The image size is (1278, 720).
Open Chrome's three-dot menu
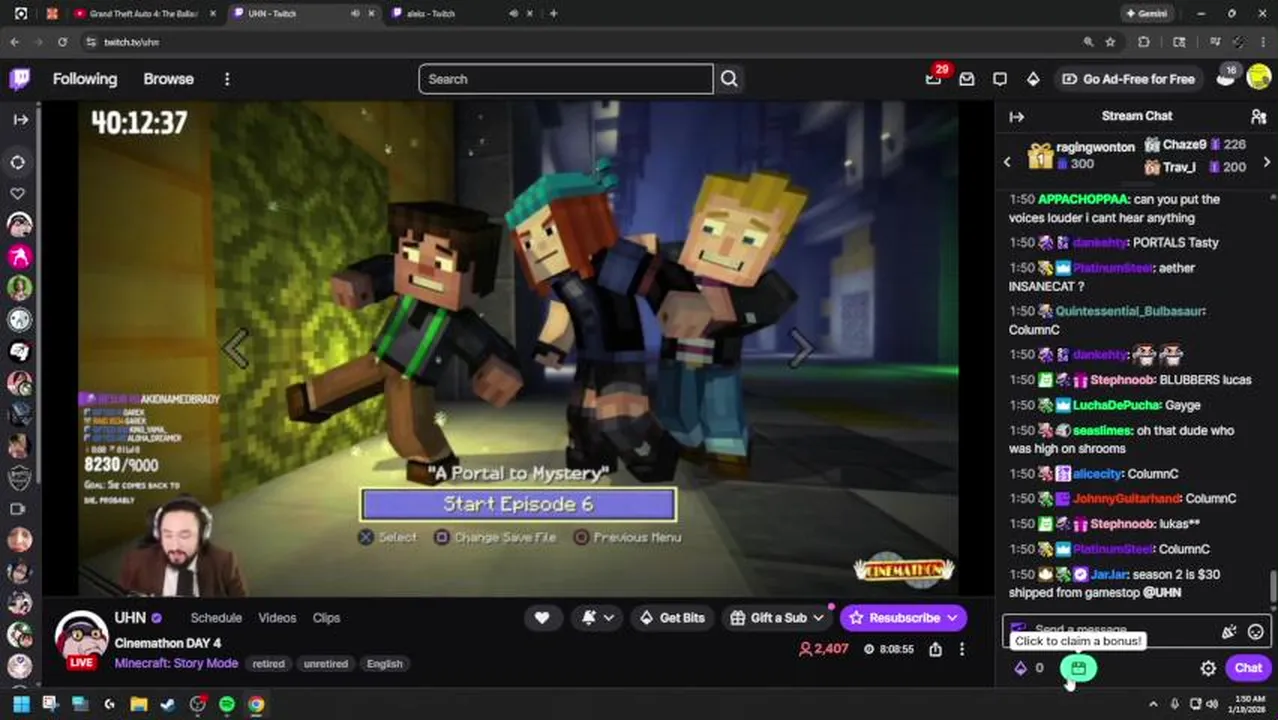click(1263, 42)
